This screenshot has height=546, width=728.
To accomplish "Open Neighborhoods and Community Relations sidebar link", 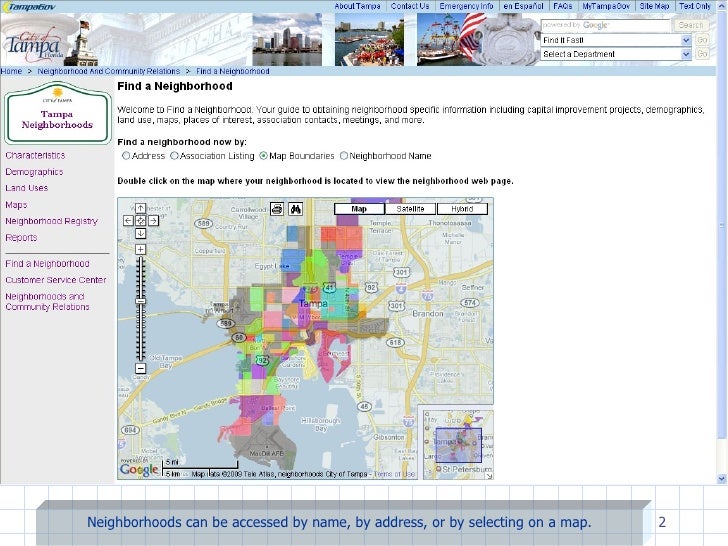I will point(47,302).
